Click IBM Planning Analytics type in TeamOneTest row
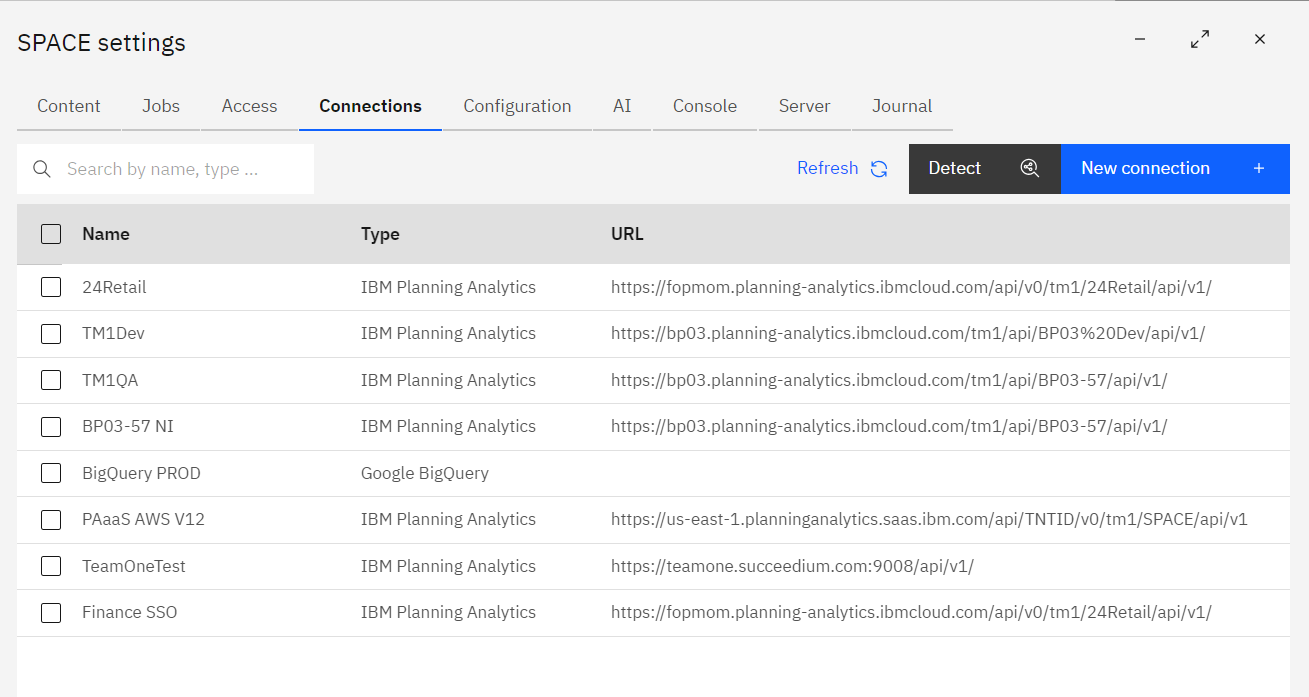This screenshot has width=1309, height=697. (448, 566)
